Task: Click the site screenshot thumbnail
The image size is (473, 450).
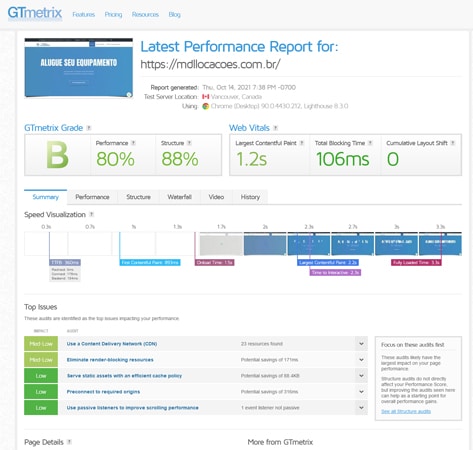Action: (79, 68)
